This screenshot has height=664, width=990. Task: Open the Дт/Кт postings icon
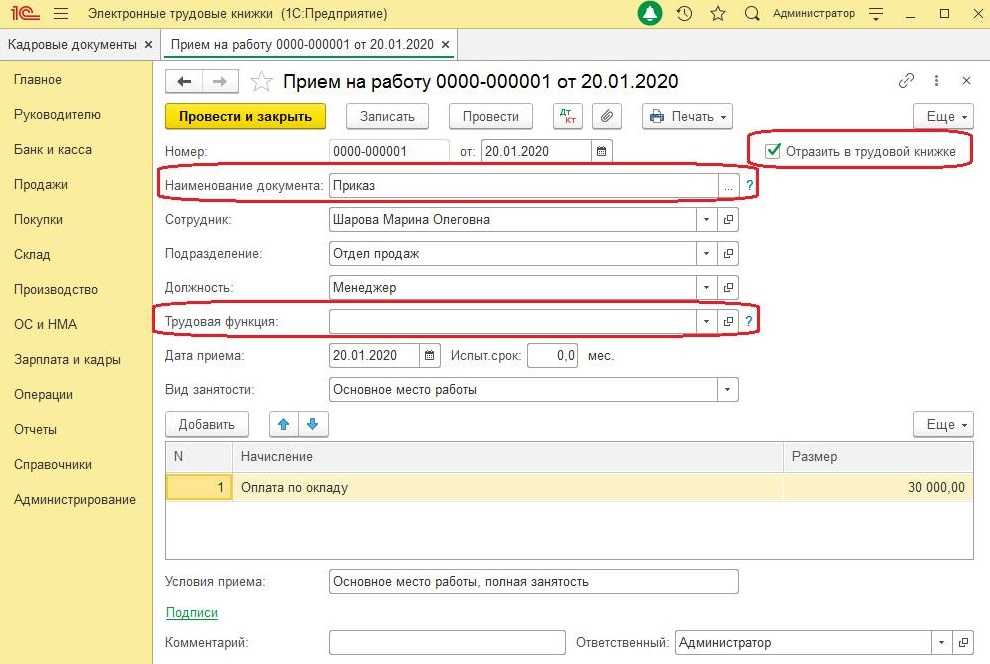tap(569, 117)
